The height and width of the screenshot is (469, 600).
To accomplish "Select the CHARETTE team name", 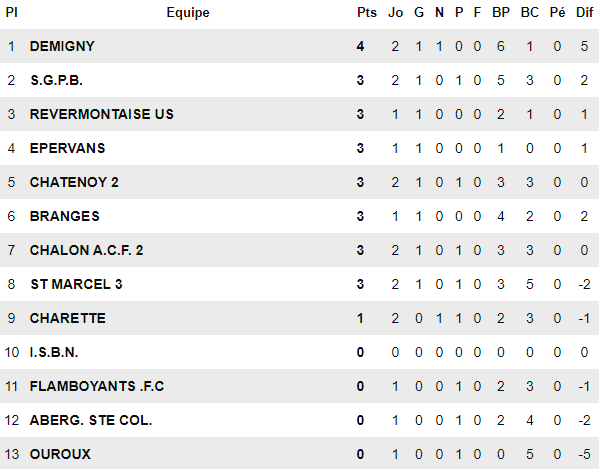I will [x=68, y=318].
